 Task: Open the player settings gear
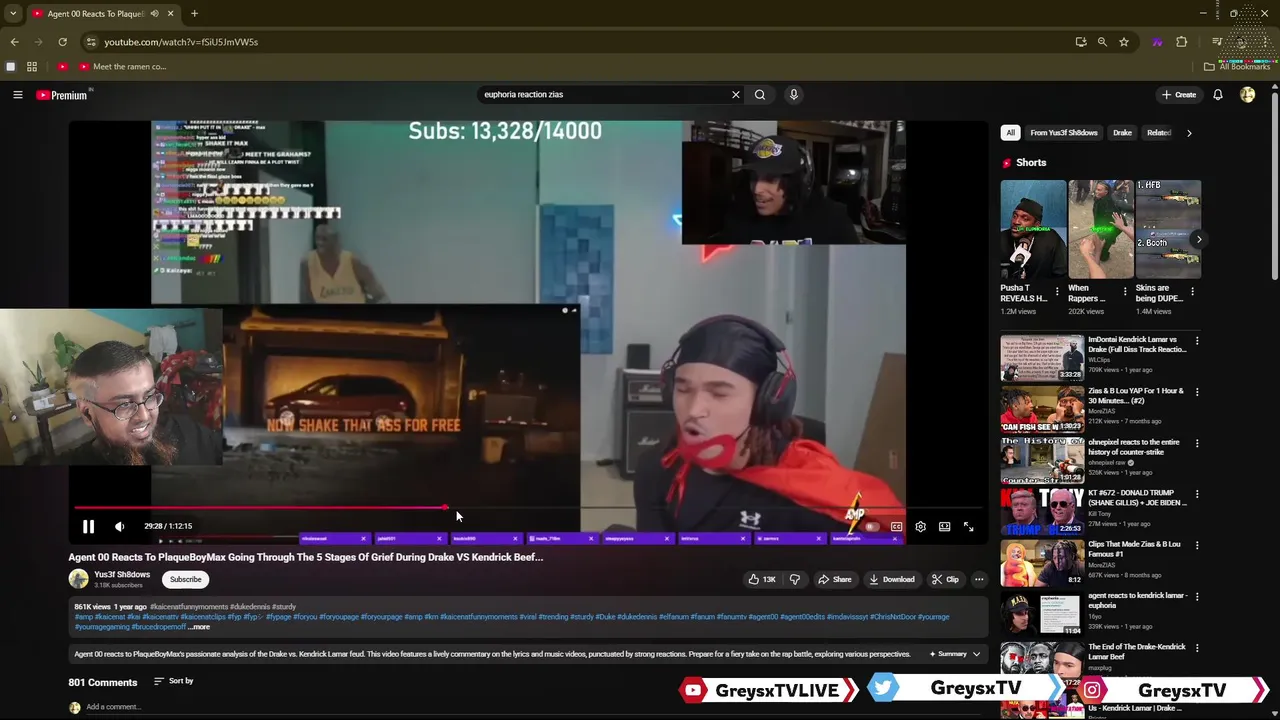coord(920,526)
